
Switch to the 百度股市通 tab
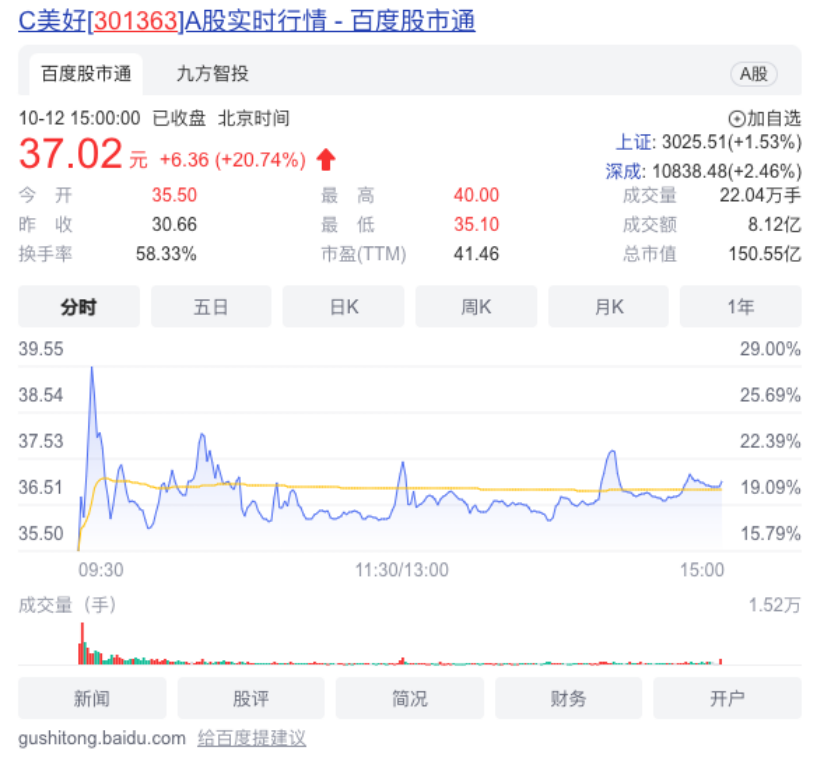pos(86,73)
